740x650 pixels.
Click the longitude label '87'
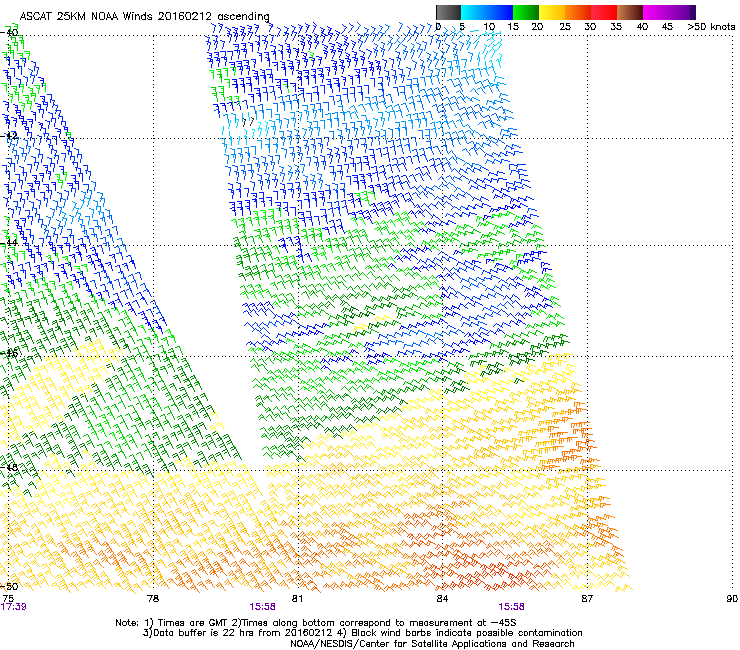(587, 599)
